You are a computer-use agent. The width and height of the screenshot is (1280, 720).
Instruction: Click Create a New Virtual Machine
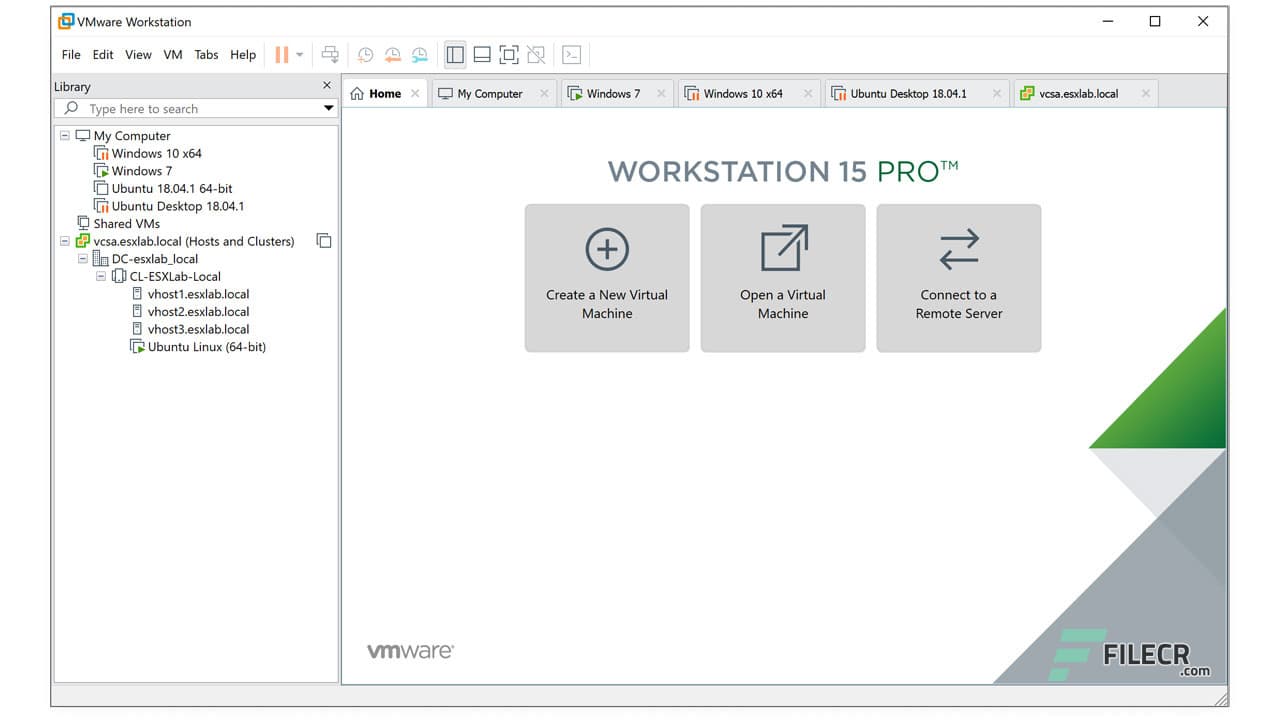607,278
